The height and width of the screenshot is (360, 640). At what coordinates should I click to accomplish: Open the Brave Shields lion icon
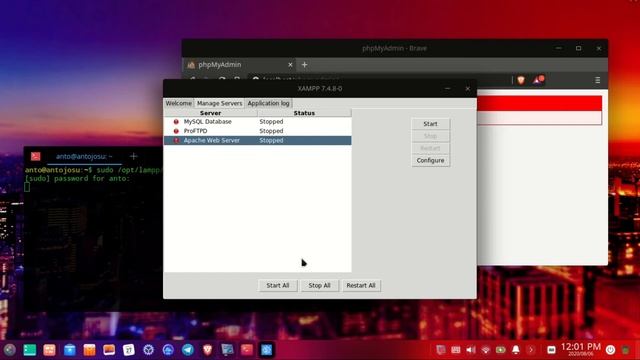(521, 80)
